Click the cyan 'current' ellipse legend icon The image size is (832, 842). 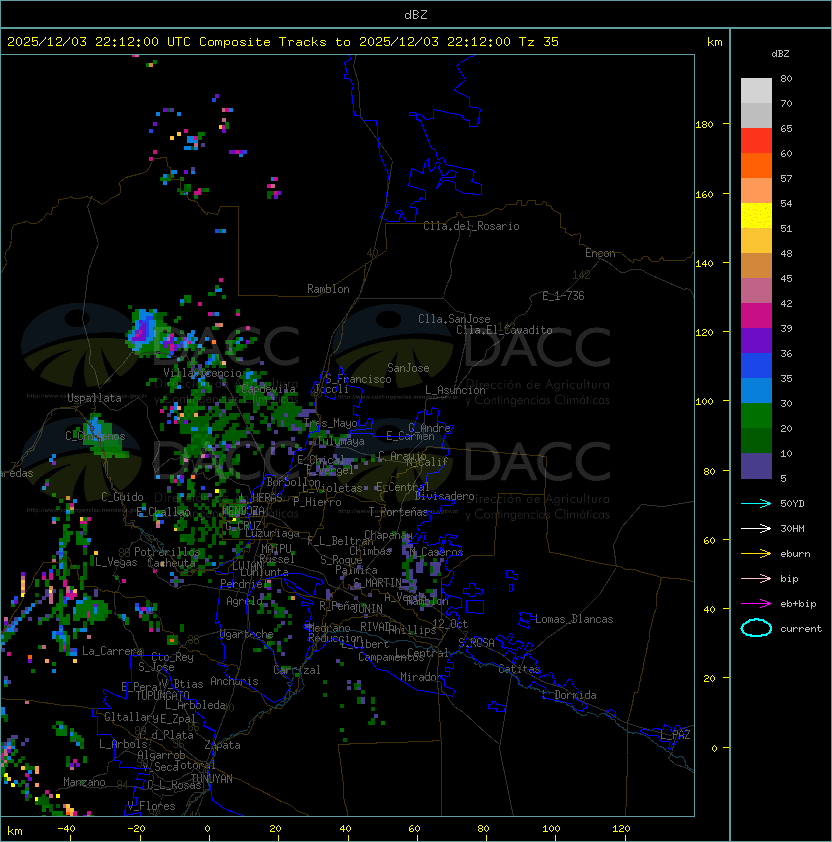pyautogui.click(x=756, y=628)
